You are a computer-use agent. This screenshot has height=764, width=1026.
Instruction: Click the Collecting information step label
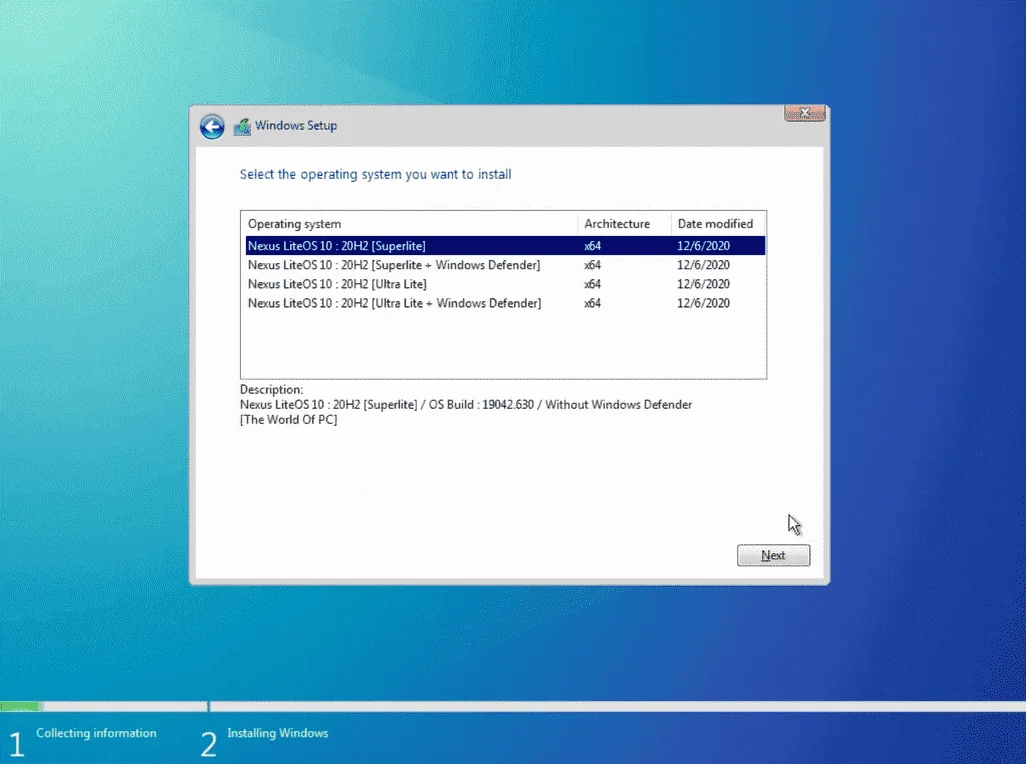point(96,733)
